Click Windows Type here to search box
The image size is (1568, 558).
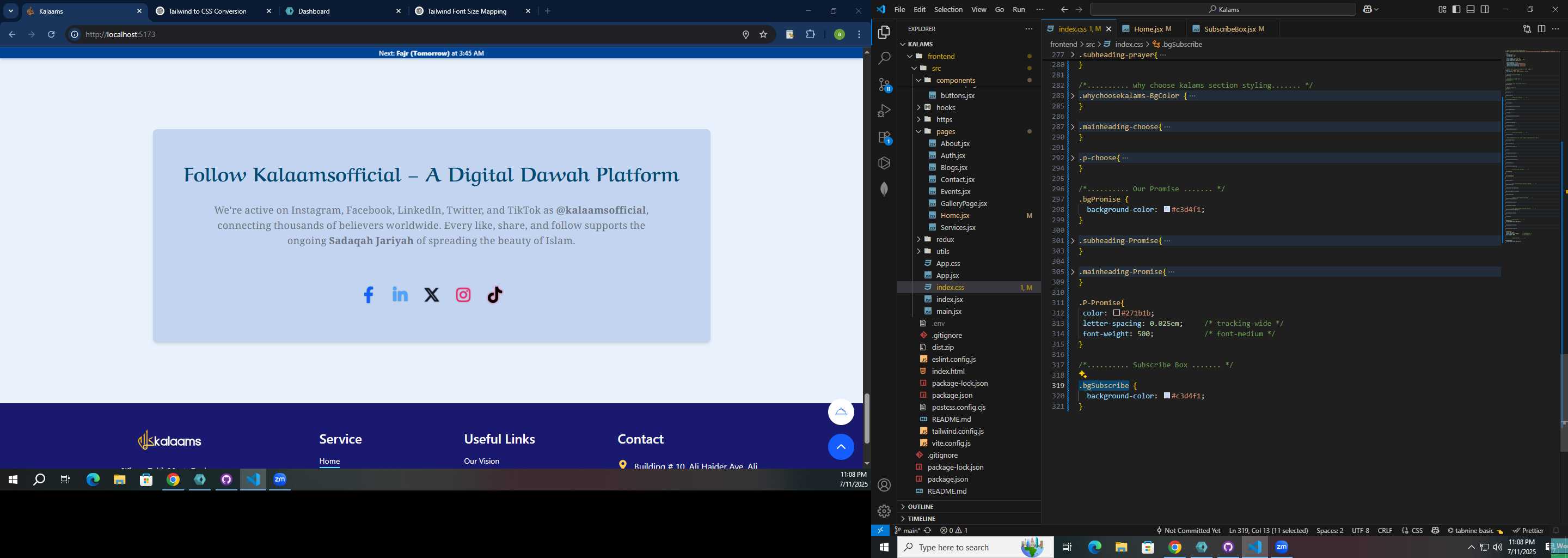(975, 547)
